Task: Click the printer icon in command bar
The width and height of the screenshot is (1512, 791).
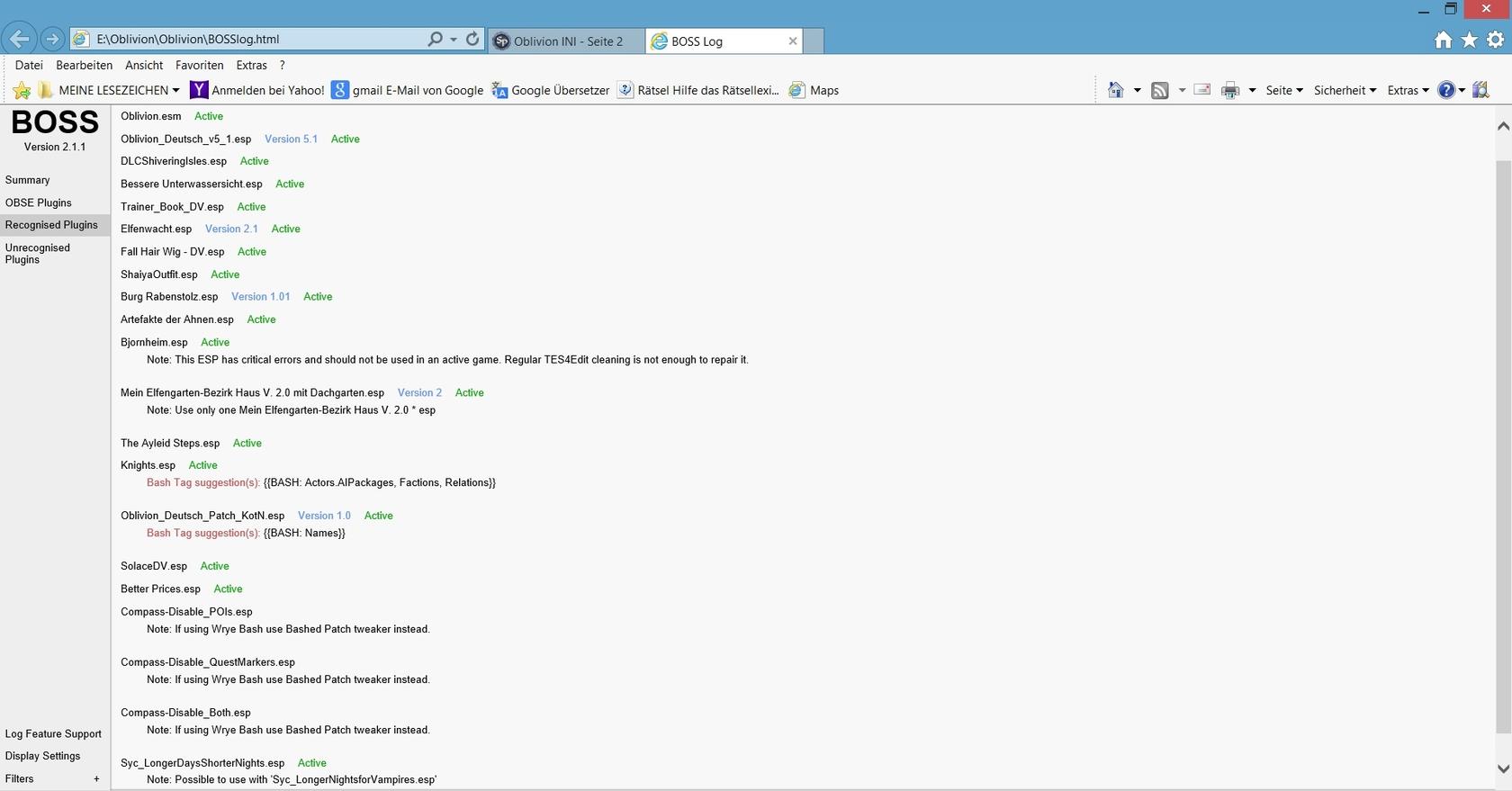Action: pyautogui.click(x=1230, y=90)
